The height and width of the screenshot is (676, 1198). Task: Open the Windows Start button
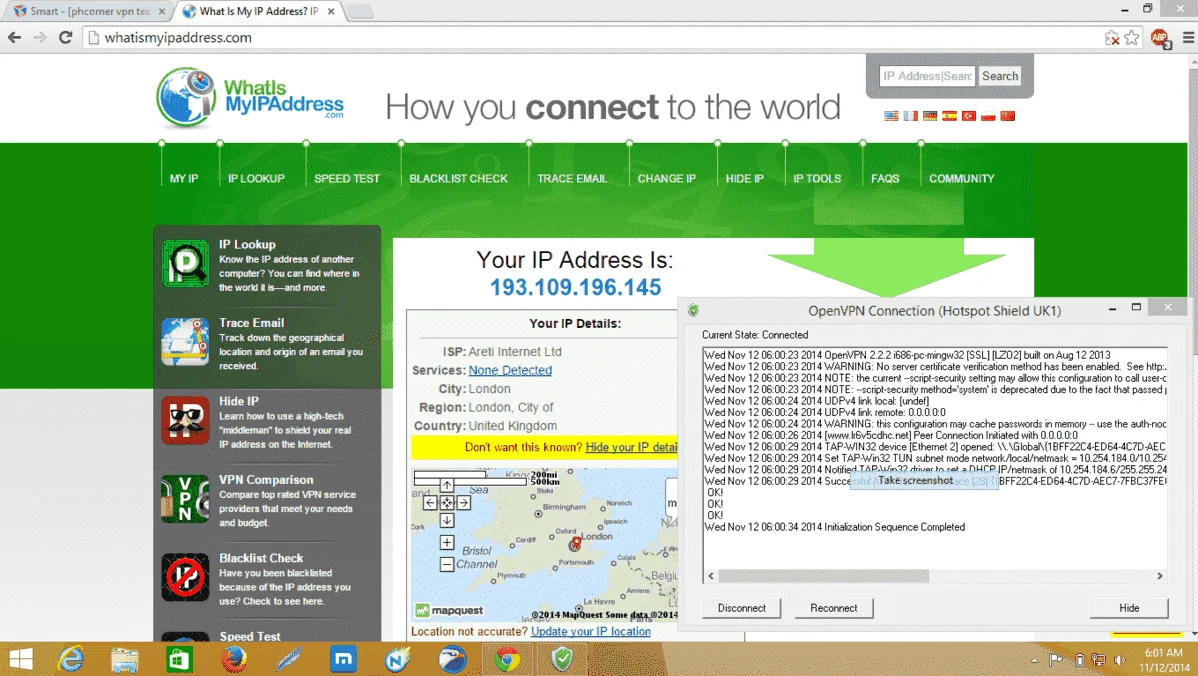pos(21,659)
